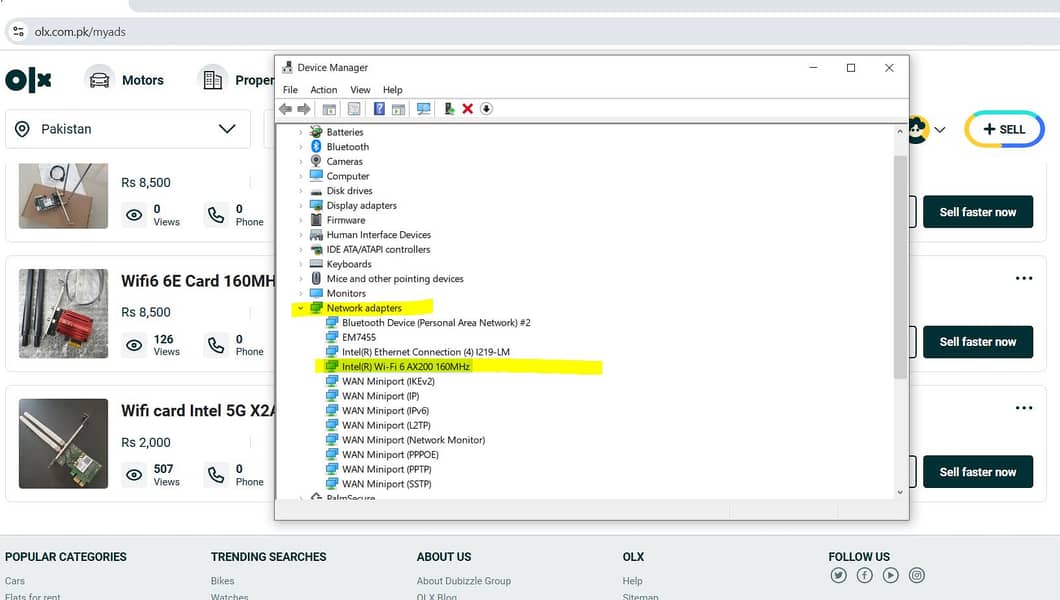Click the Motors car icon on OLX

99,80
